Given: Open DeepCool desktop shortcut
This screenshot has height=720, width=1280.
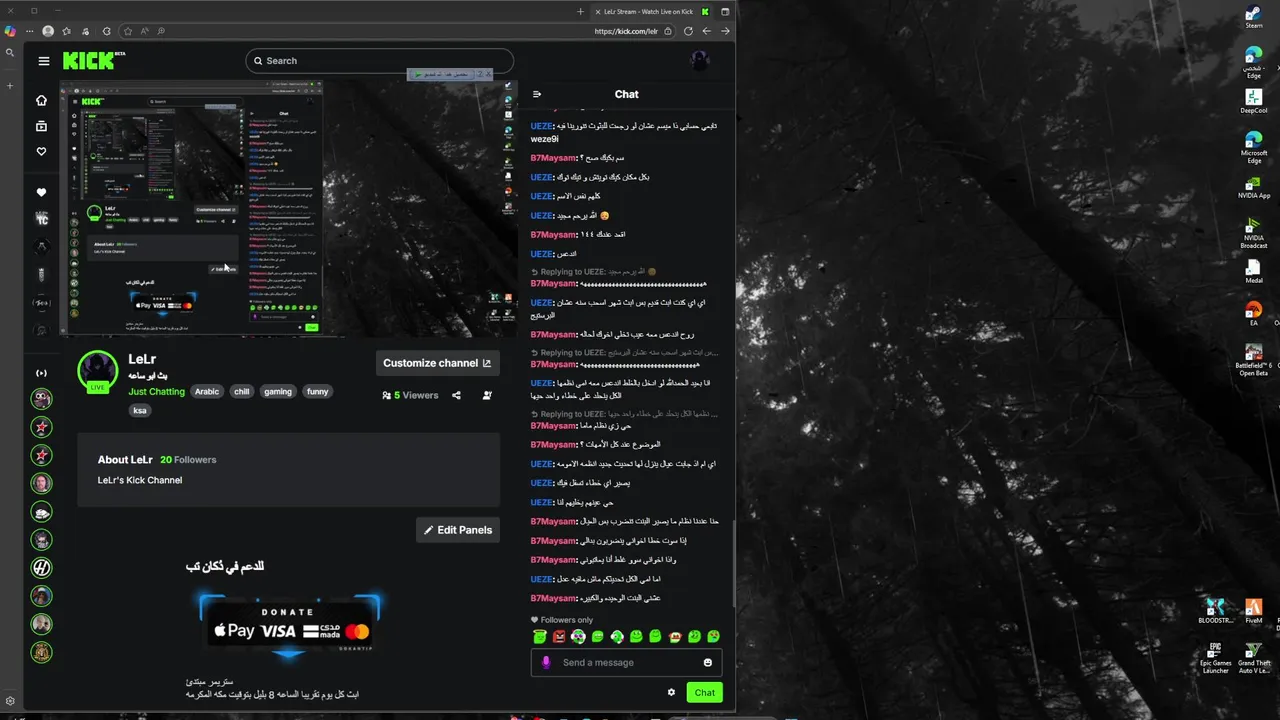Looking at the screenshot, I should [x=1253, y=101].
